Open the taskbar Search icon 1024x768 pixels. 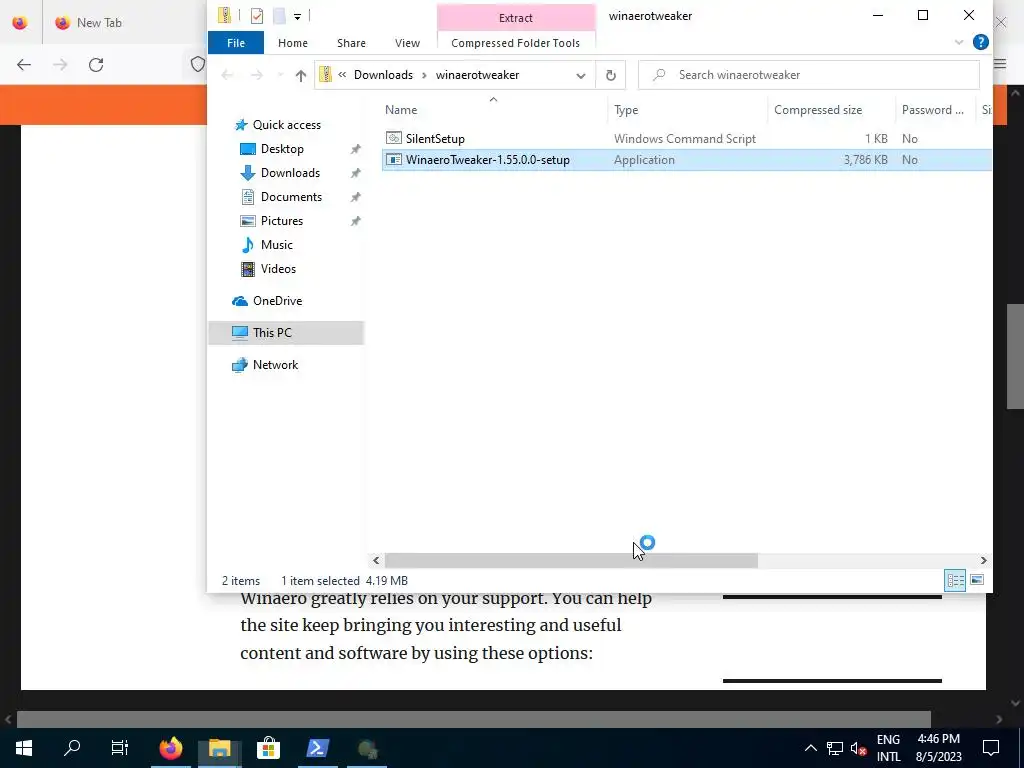[x=72, y=748]
